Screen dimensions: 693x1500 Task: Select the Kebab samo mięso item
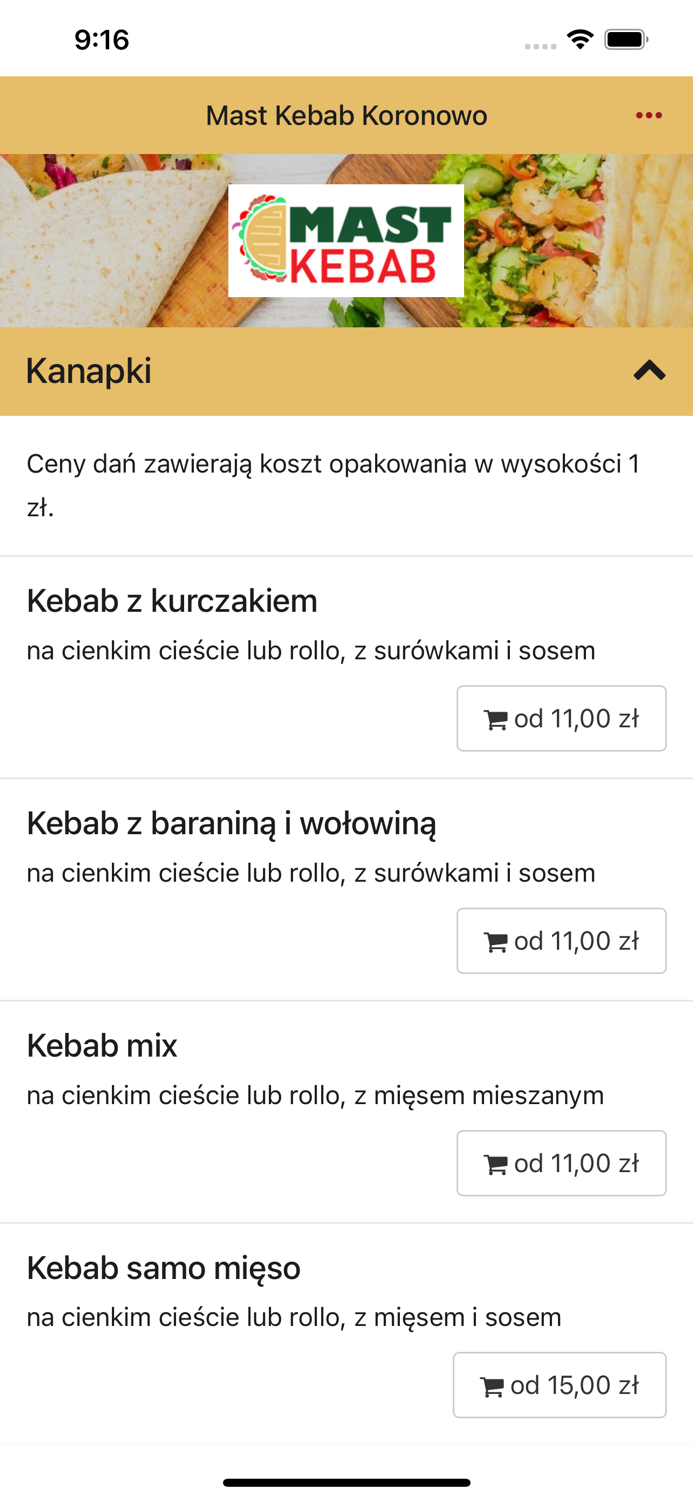pos(163,1268)
